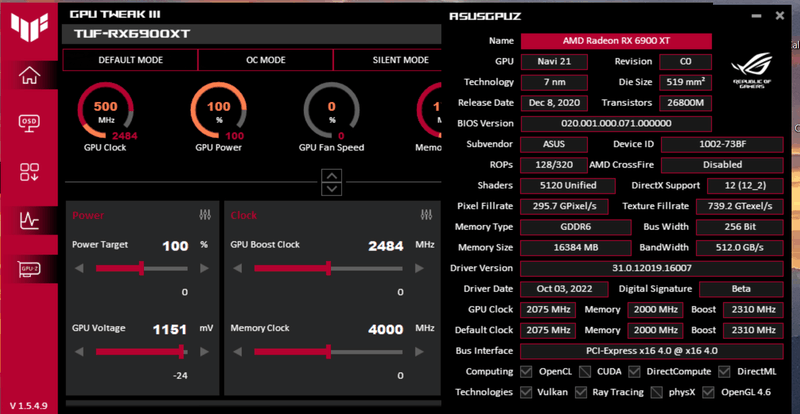Click the Release Date value Dec 8, 2020
Viewport: 800px width, 414px height.
coord(554,103)
